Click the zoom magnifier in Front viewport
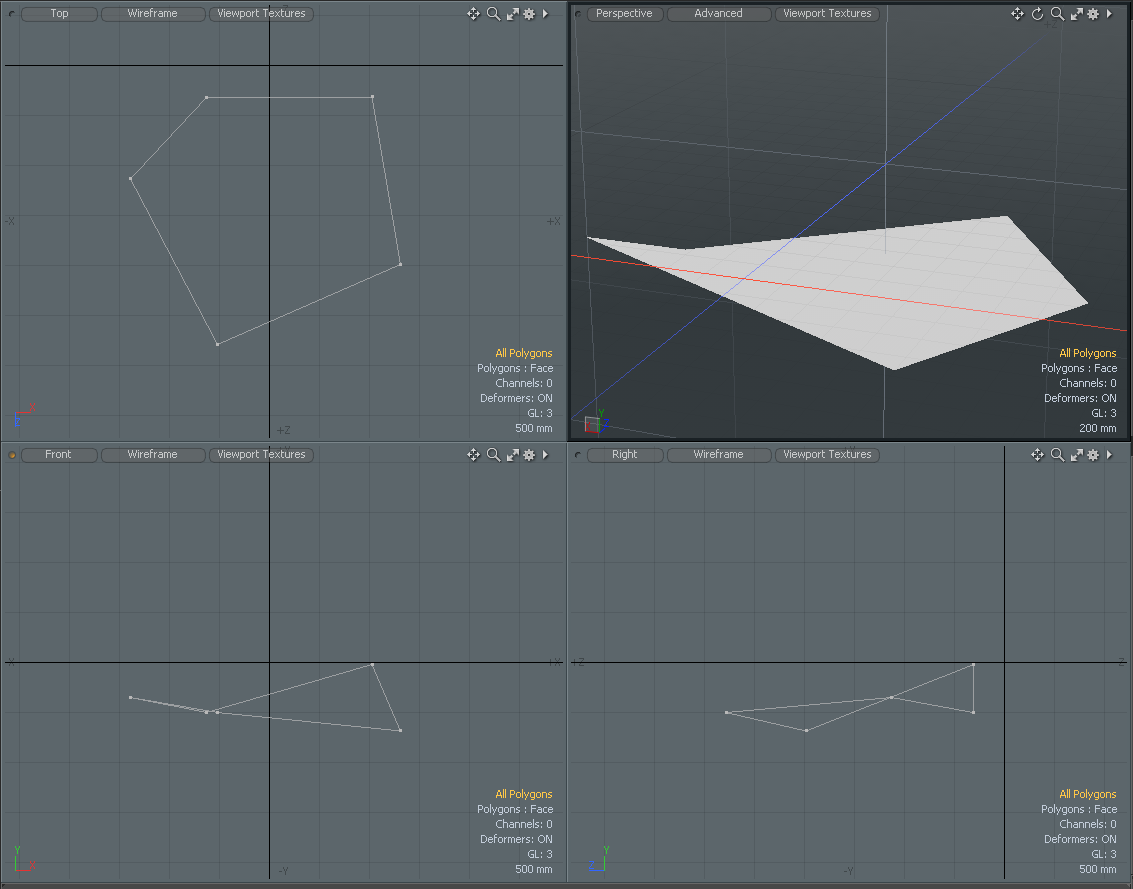The image size is (1133, 889). (493, 455)
